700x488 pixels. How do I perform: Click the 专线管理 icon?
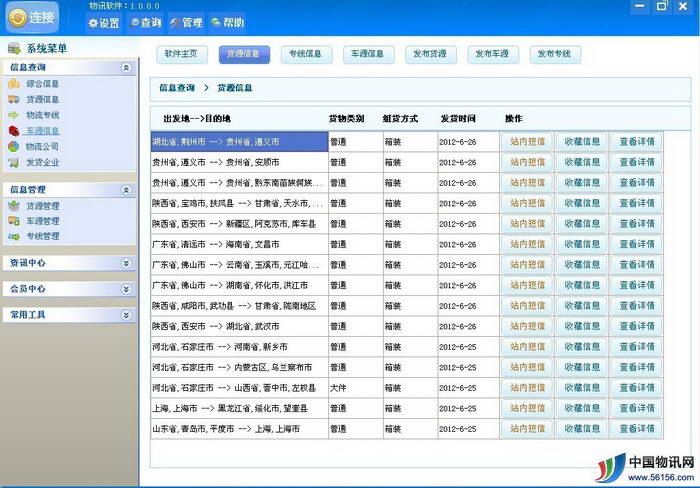pyautogui.click(x=14, y=236)
